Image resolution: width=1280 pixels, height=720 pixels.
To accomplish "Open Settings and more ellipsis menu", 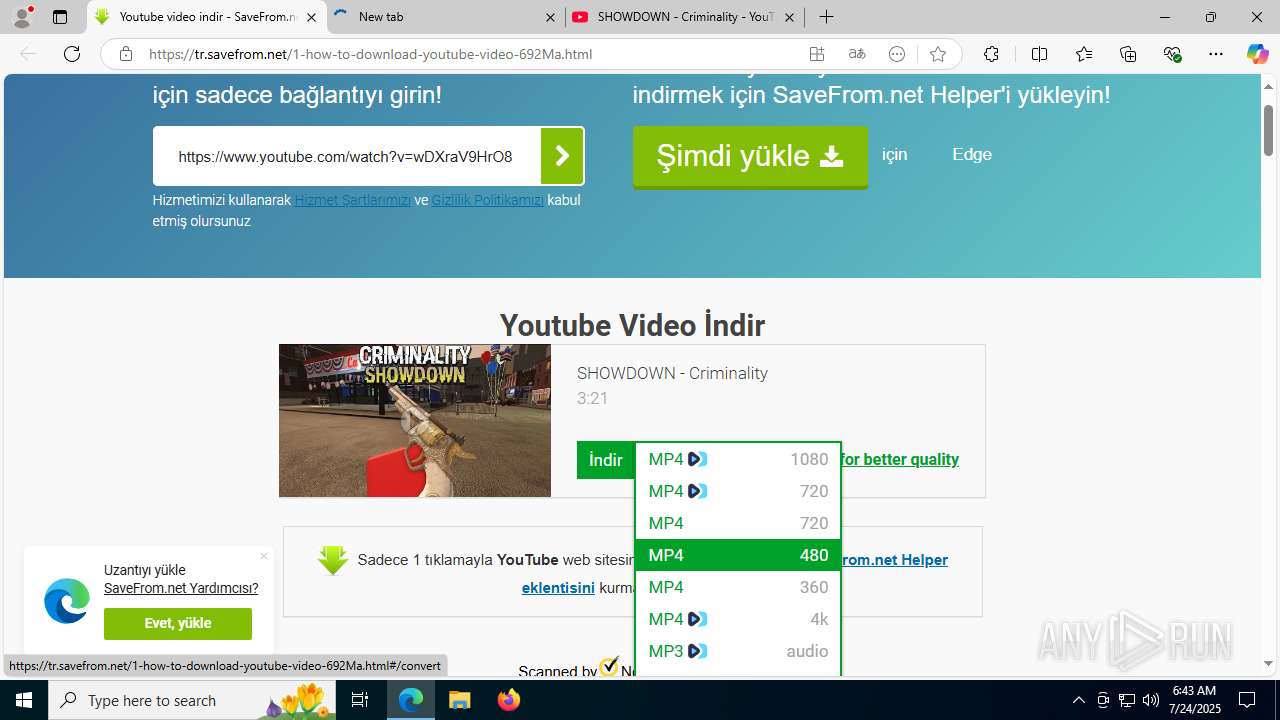I will [x=1216, y=54].
